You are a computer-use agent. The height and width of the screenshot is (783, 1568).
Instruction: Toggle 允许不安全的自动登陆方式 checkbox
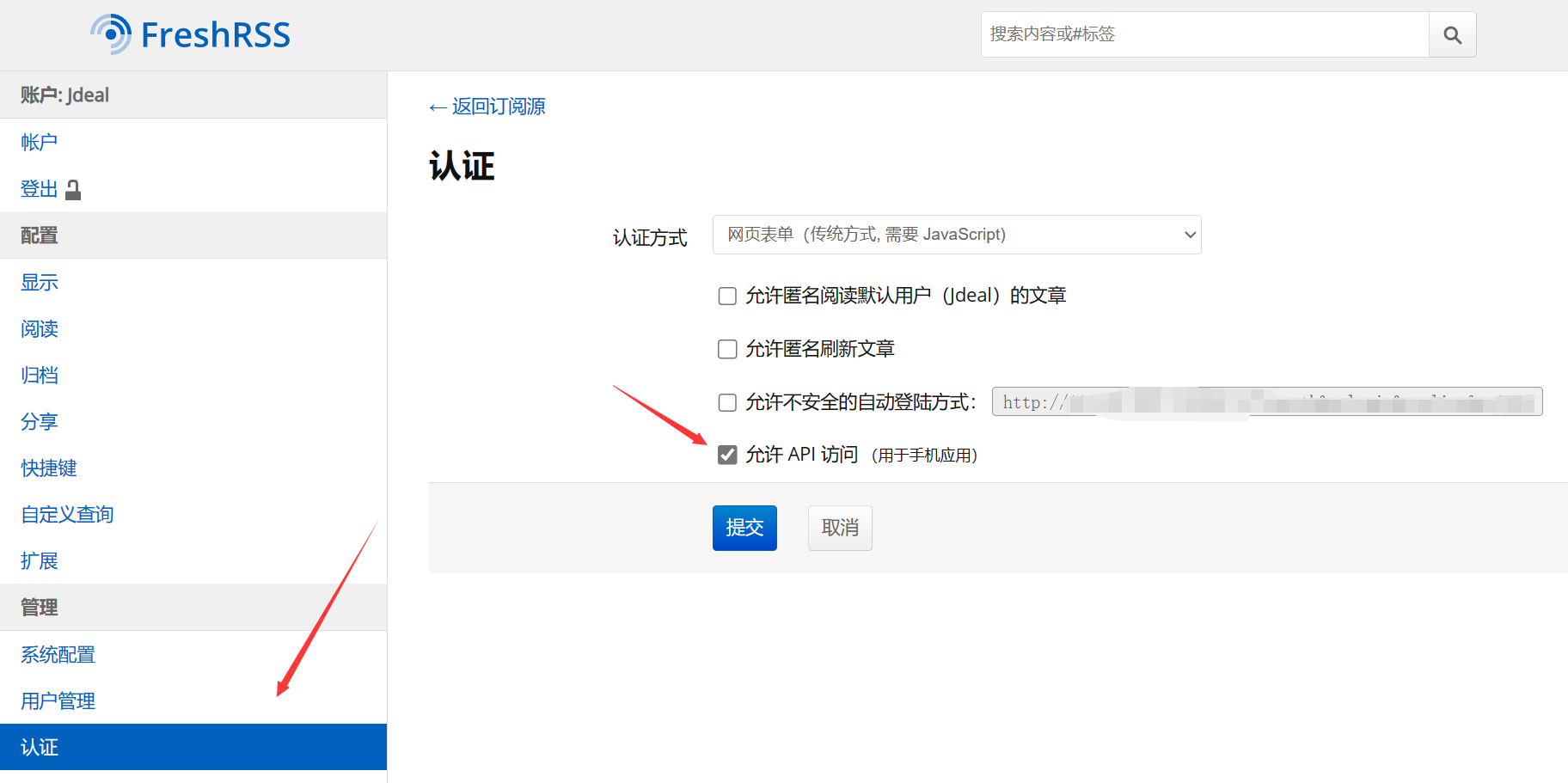click(x=727, y=402)
